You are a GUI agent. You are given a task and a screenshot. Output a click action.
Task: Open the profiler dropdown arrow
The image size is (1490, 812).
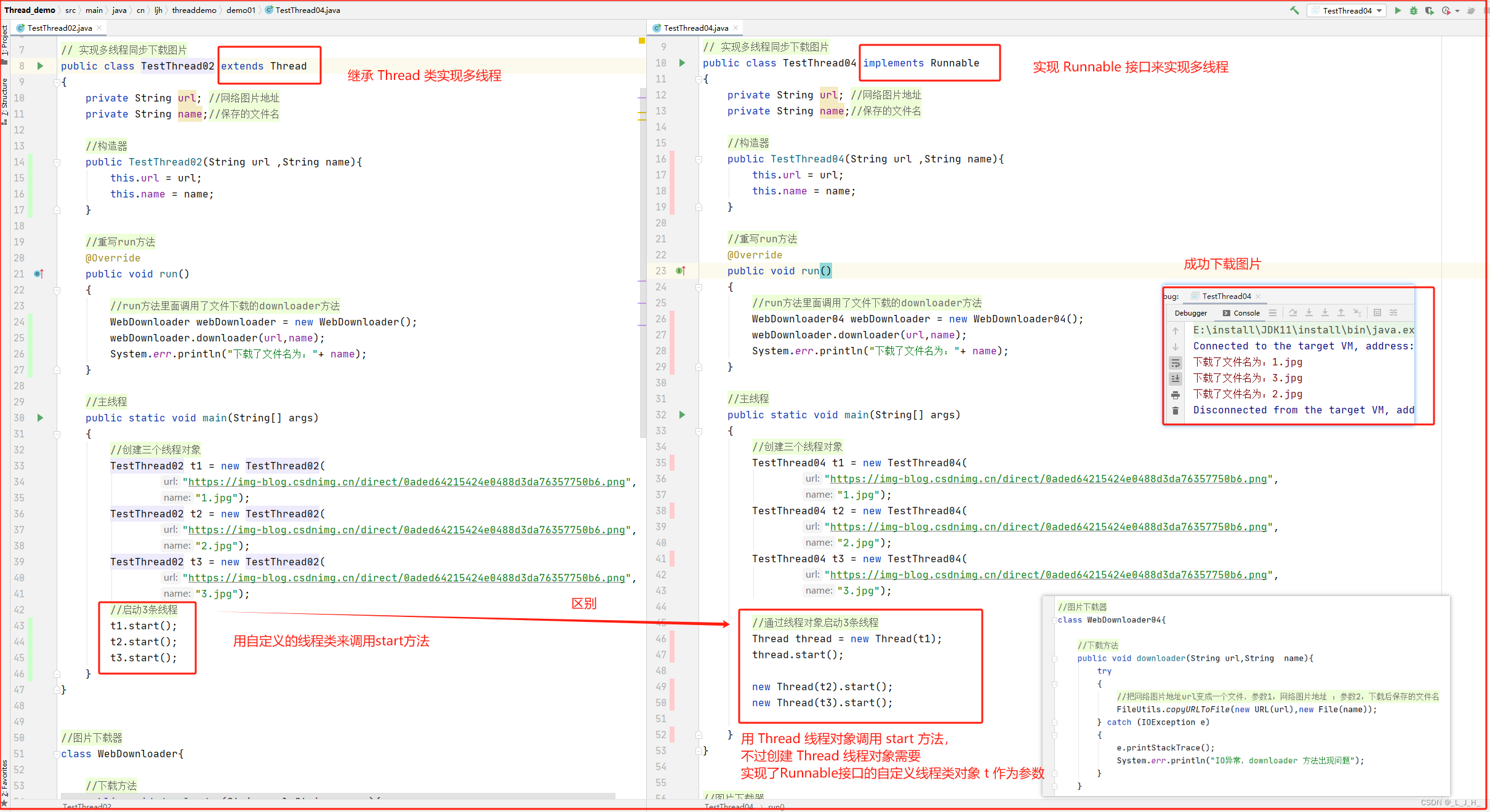1457,10
